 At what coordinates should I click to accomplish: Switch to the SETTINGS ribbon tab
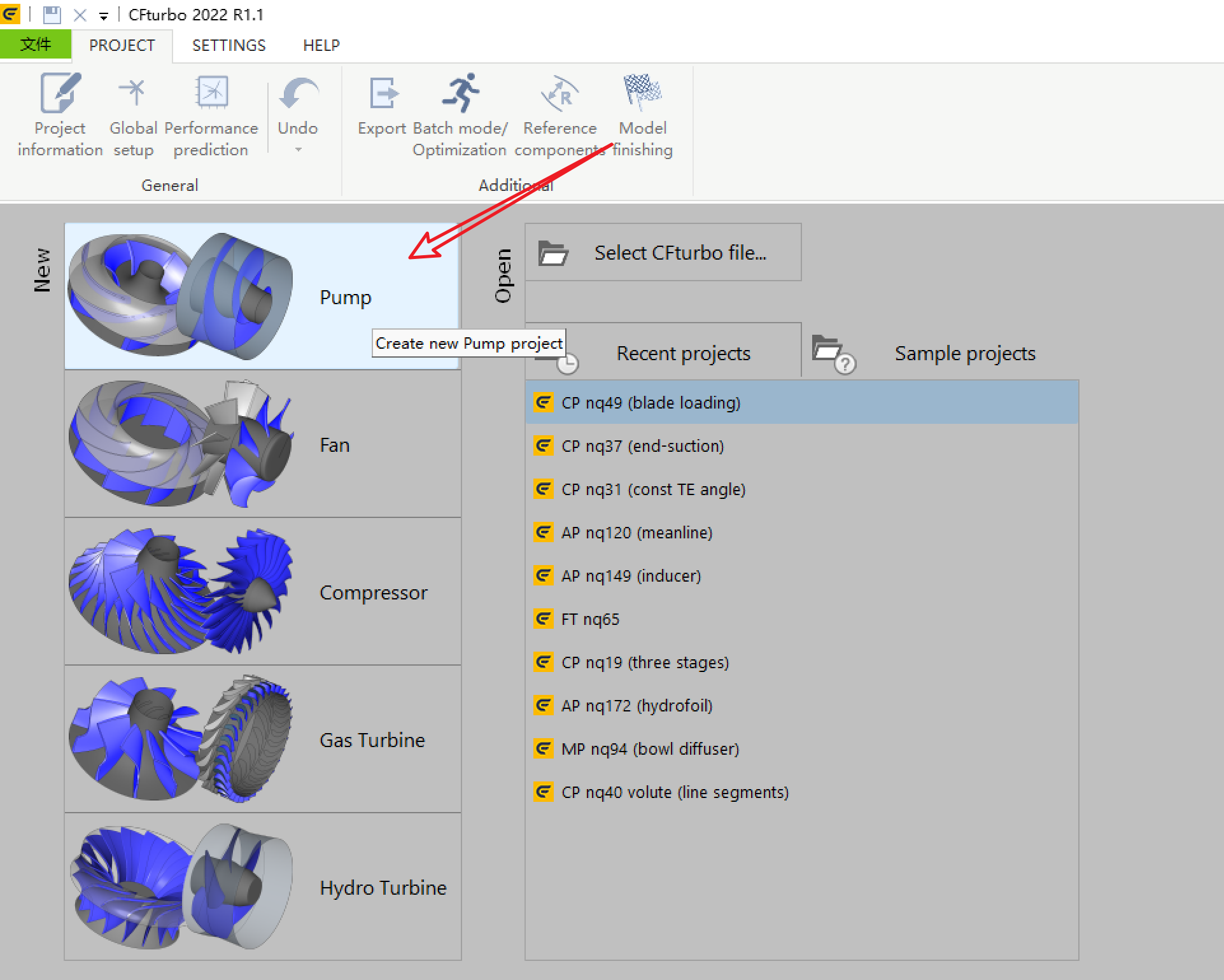[x=229, y=46]
